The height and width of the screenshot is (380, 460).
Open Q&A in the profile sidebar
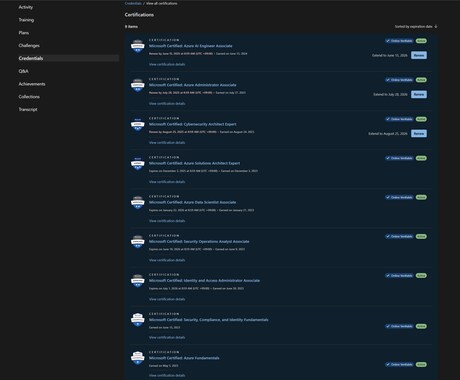pyautogui.click(x=23, y=71)
